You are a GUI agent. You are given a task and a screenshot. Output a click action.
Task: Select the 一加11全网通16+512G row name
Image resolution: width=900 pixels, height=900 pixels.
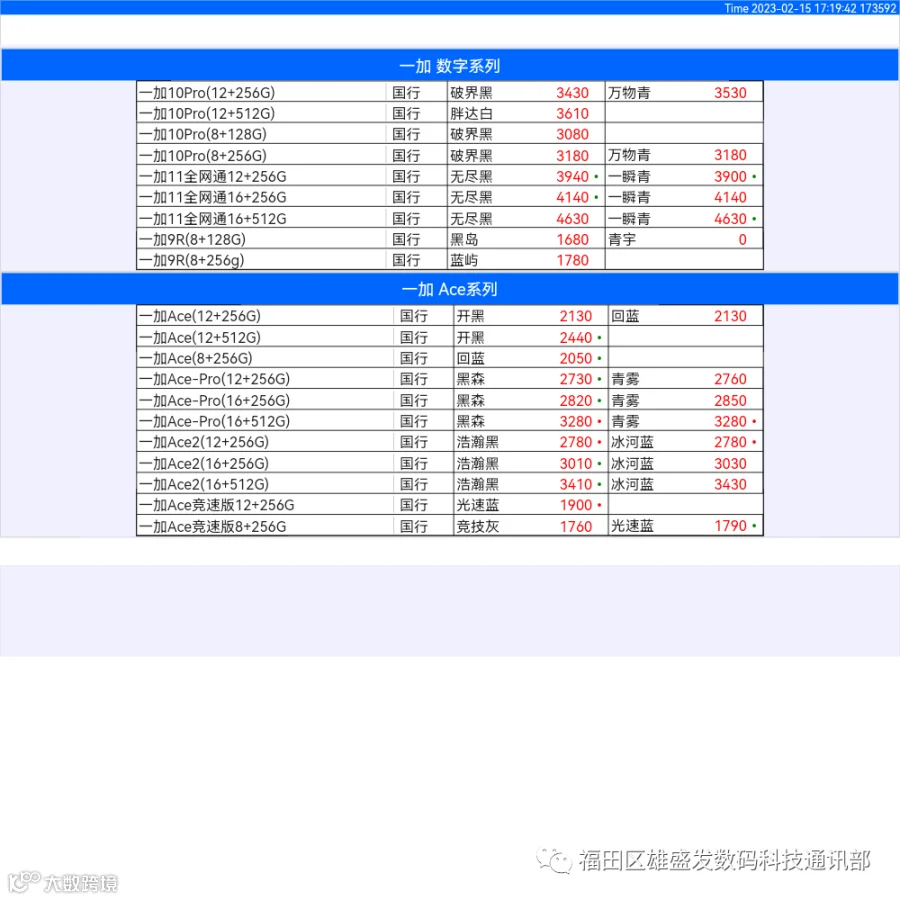coord(213,218)
